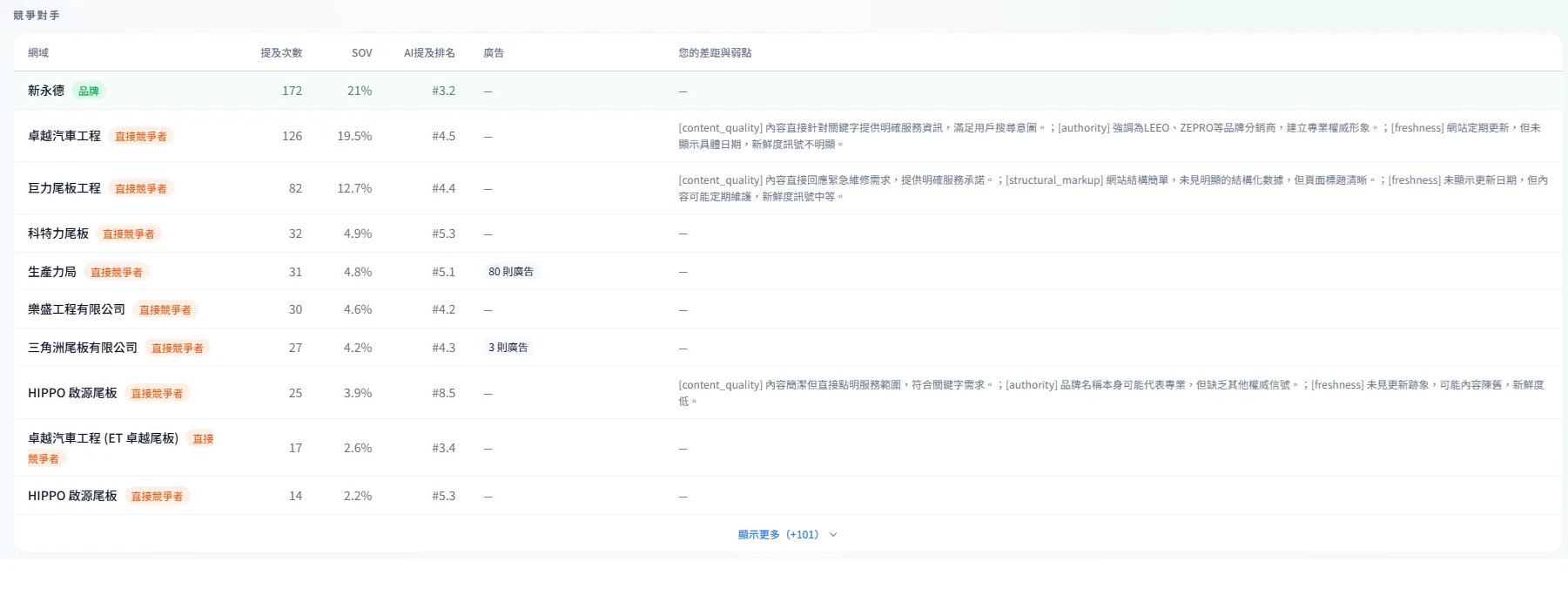Image resolution: width=1568 pixels, height=589 pixels.
Task: Click the 21% SOV value
Action: click(x=360, y=91)
